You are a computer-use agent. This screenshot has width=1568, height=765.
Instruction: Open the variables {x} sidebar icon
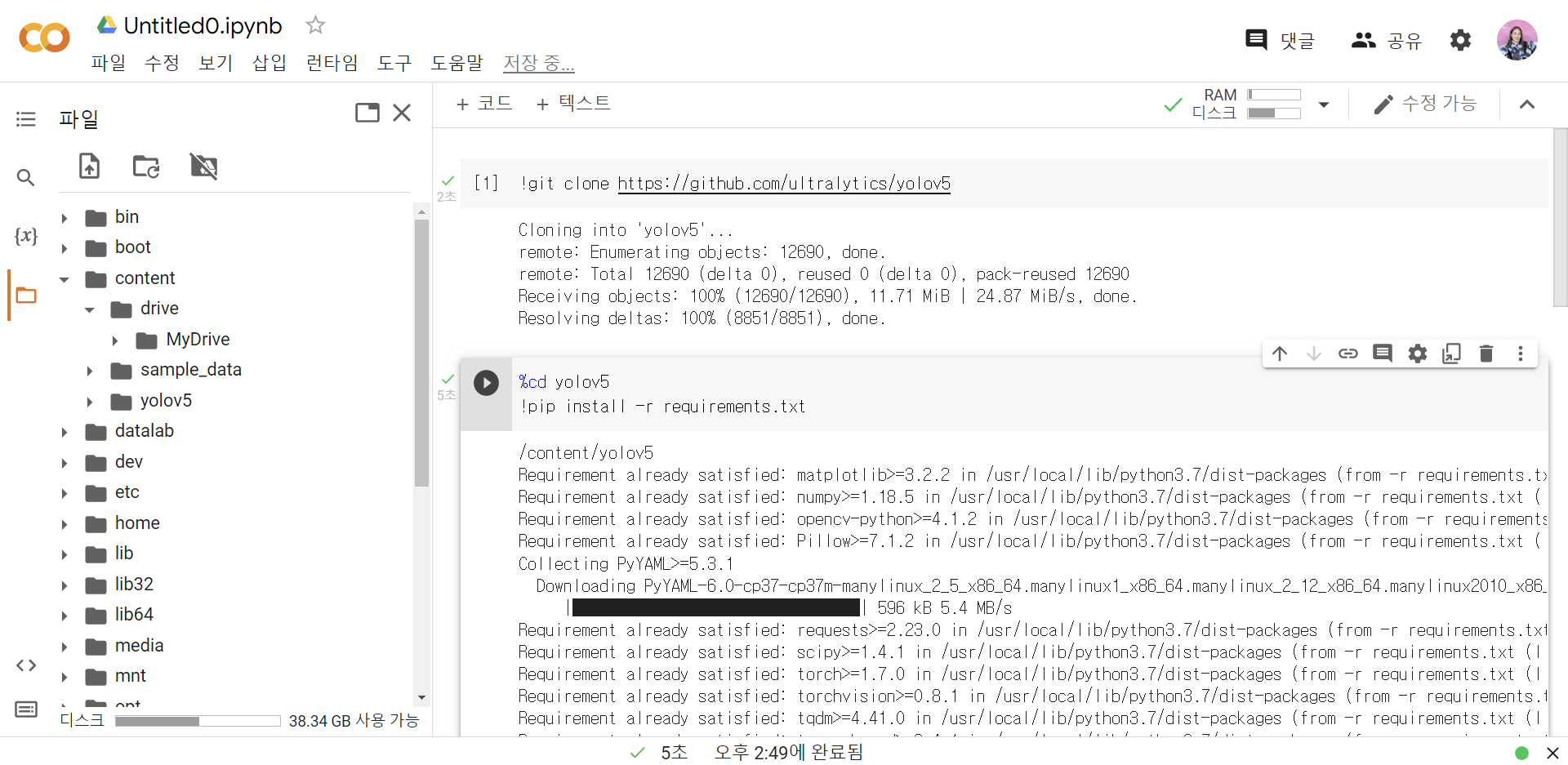coord(26,236)
